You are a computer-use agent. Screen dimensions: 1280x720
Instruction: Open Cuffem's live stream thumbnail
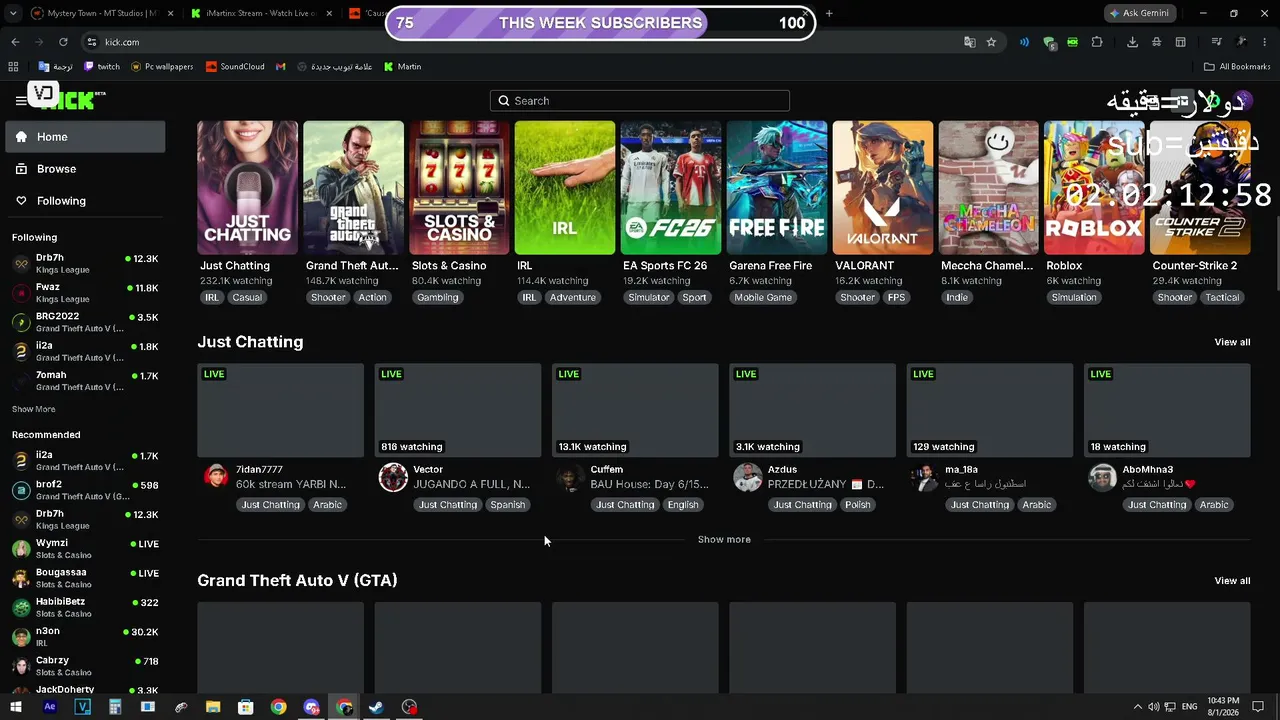[635, 410]
